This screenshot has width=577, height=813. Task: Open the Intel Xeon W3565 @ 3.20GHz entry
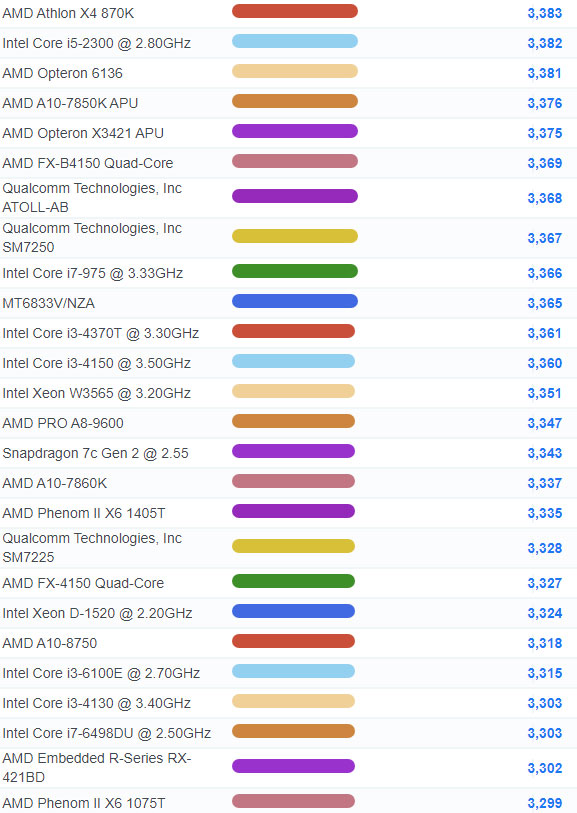pyautogui.click(x=96, y=393)
